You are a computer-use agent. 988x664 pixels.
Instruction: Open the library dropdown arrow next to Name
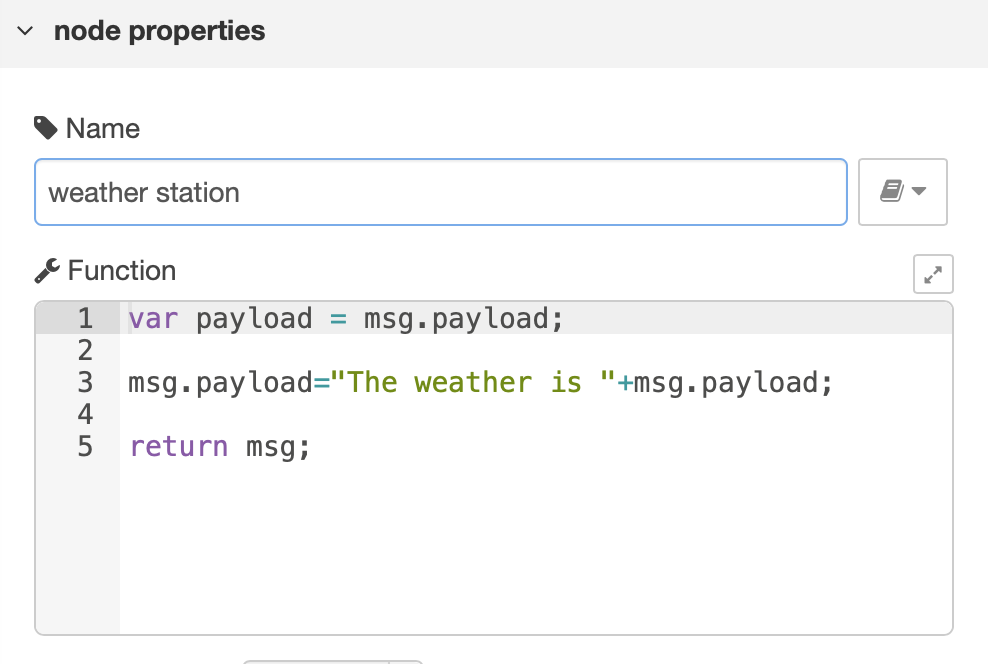(x=919, y=192)
